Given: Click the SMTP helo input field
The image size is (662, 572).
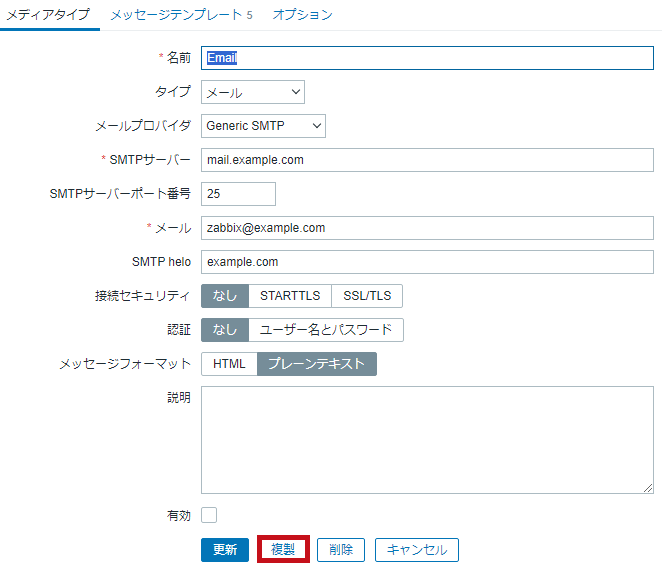Looking at the screenshot, I should [x=427, y=262].
